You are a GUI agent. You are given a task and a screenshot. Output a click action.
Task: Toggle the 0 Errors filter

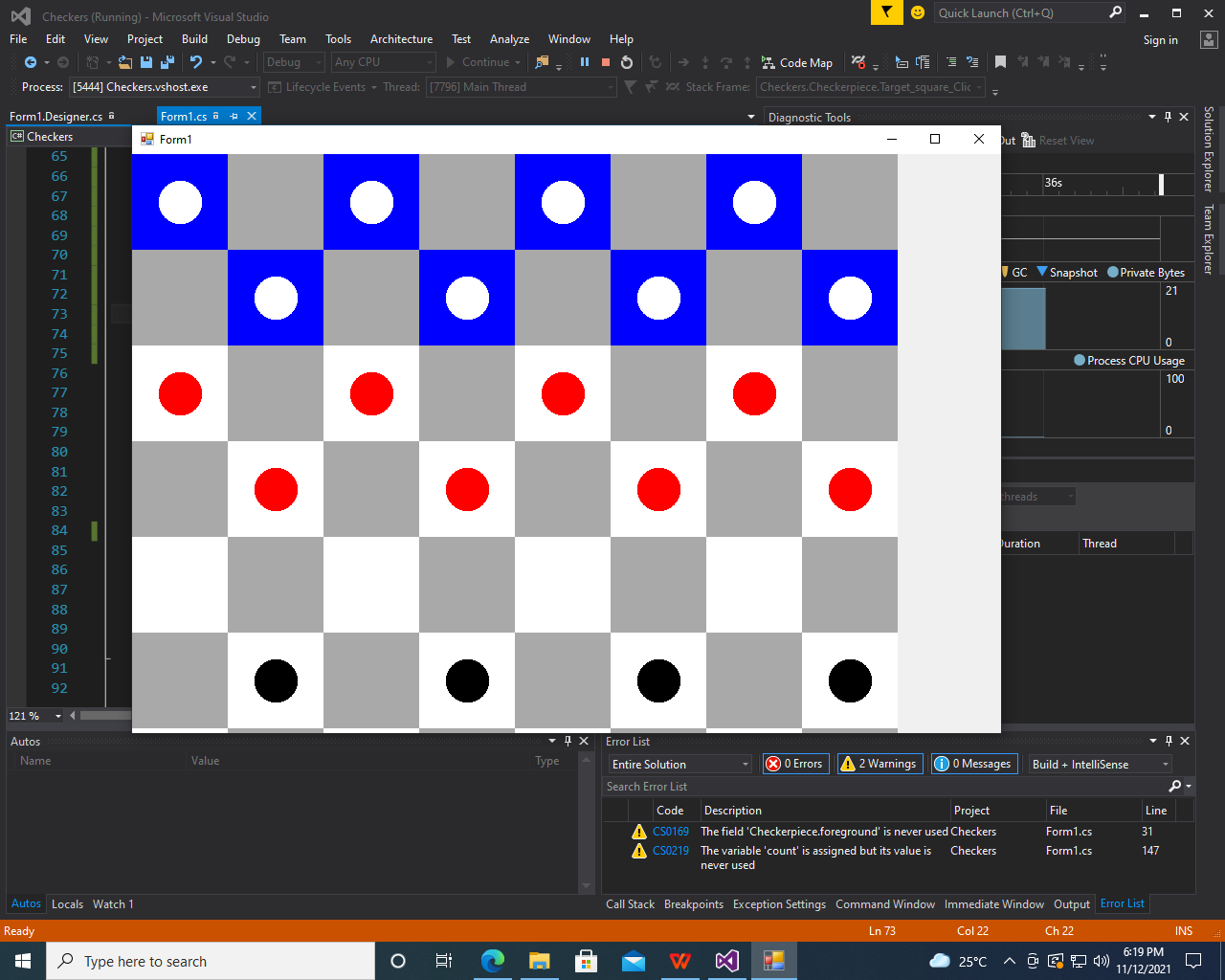795,764
